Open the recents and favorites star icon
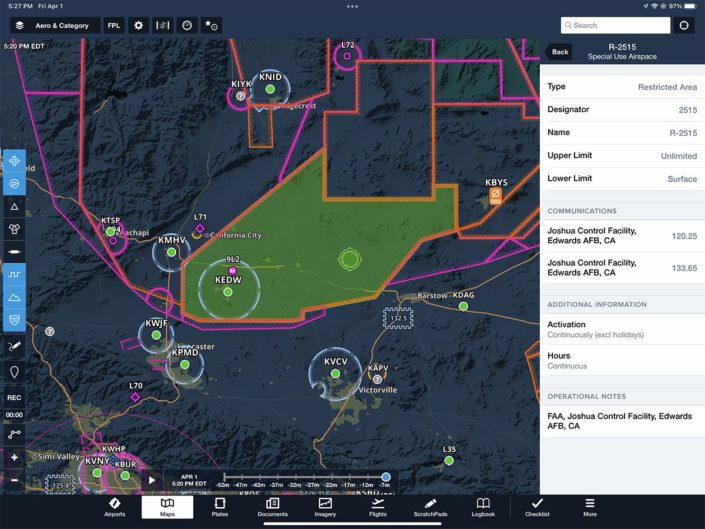 click(x=211, y=25)
